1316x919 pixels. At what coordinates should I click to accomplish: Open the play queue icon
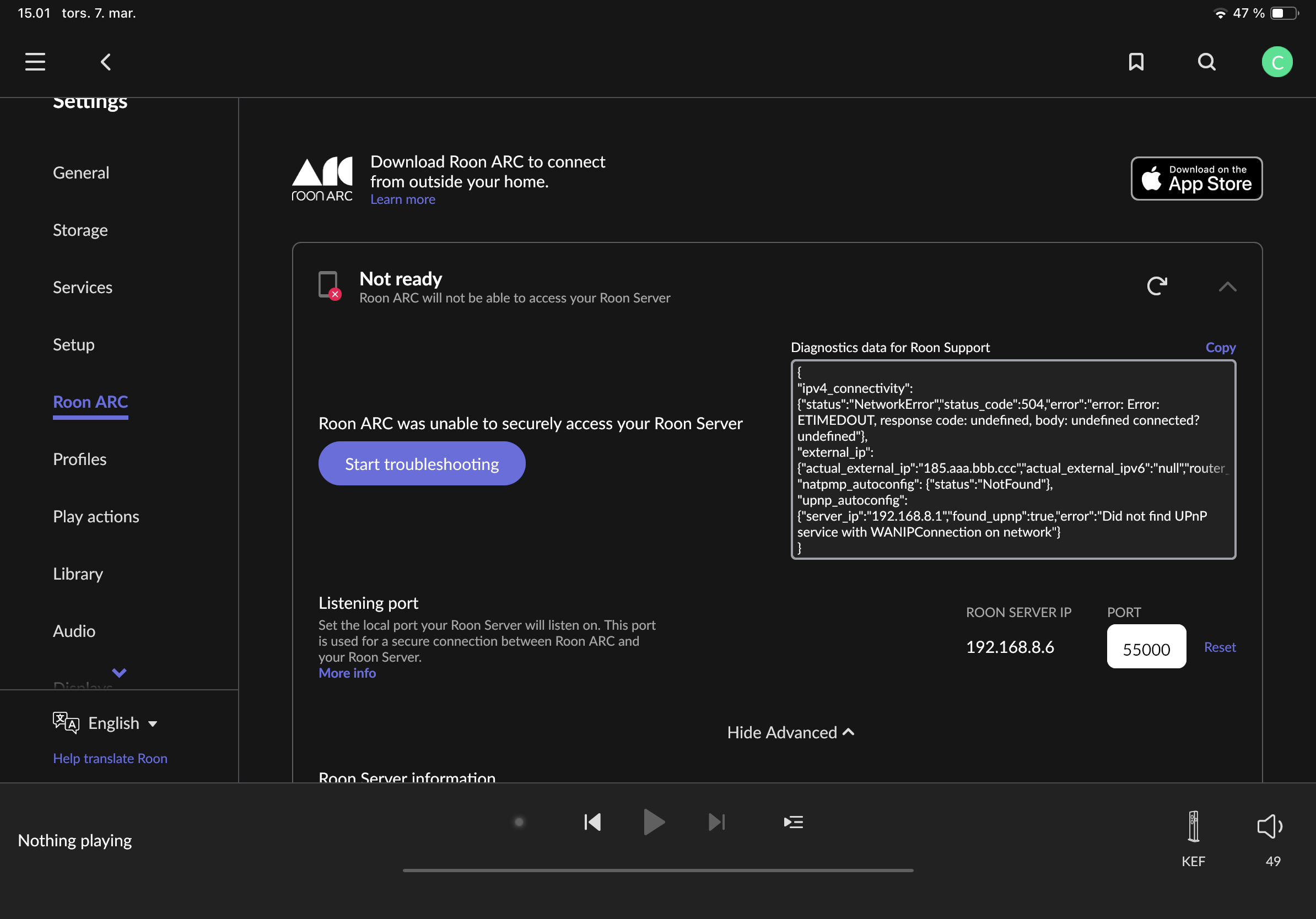coord(792,822)
